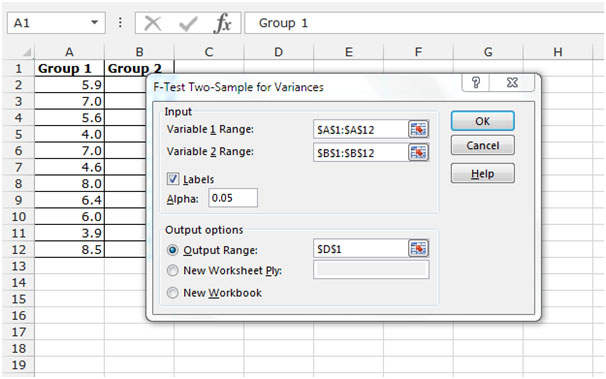The height and width of the screenshot is (379, 606).
Task: Click the Alpha value field
Action: coord(233,198)
